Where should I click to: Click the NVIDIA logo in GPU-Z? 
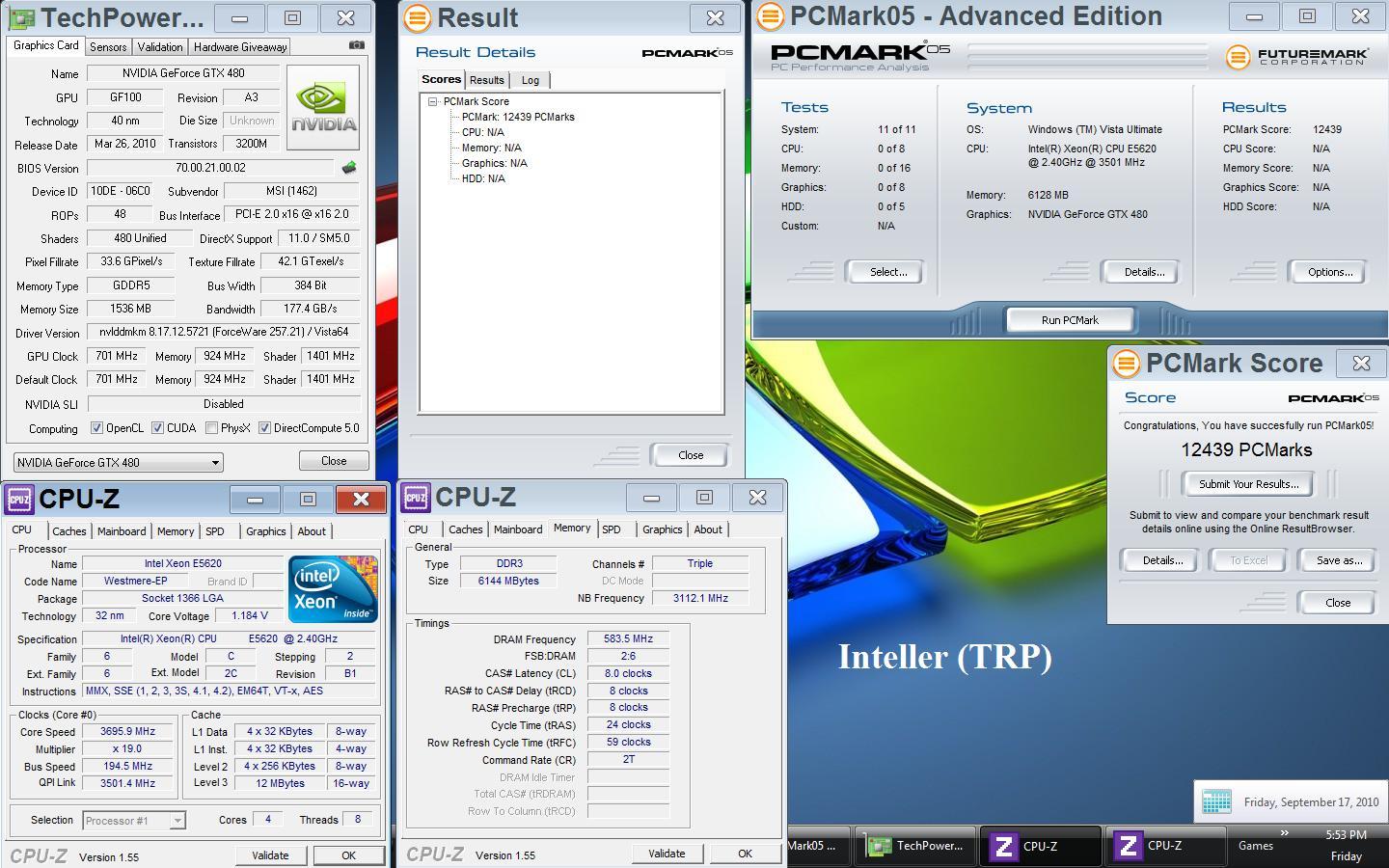click(x=323, y=108)
